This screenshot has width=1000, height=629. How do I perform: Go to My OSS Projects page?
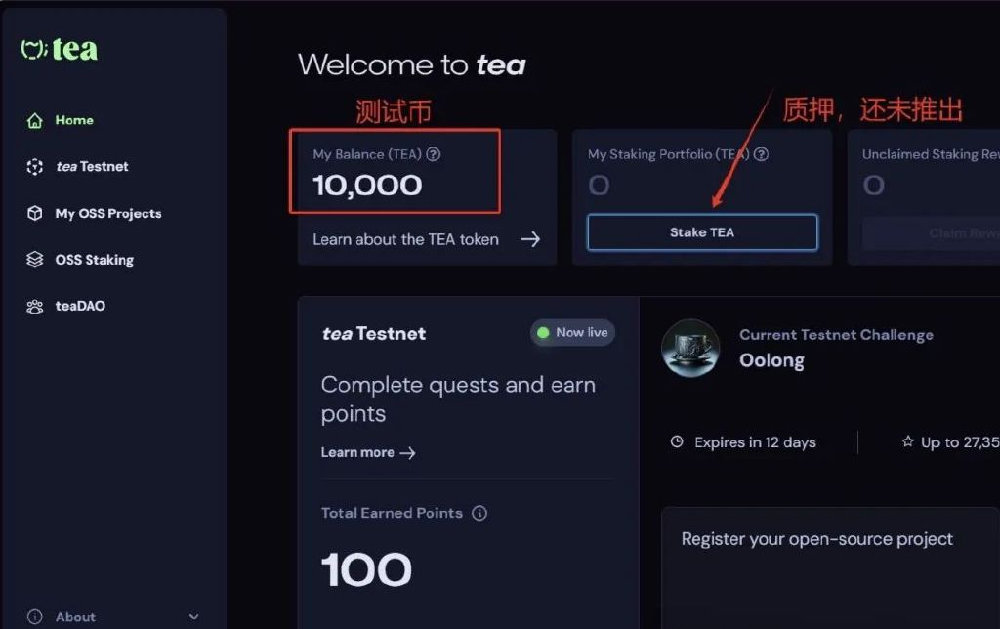tap(108, 213)
